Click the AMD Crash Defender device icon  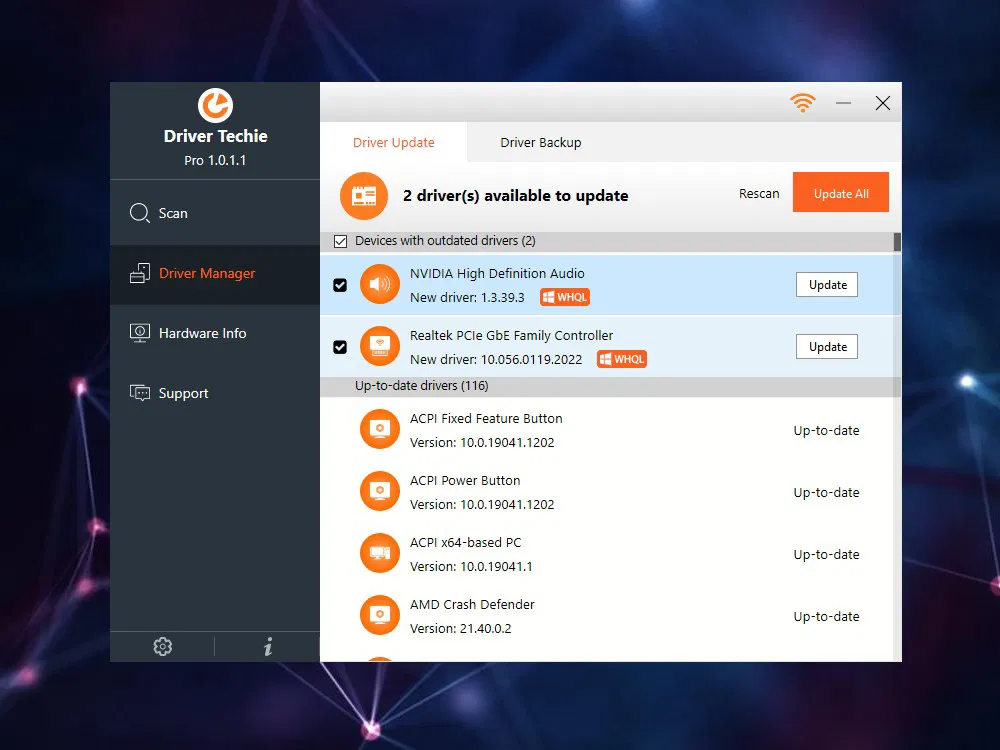click(x=379, y=615)
